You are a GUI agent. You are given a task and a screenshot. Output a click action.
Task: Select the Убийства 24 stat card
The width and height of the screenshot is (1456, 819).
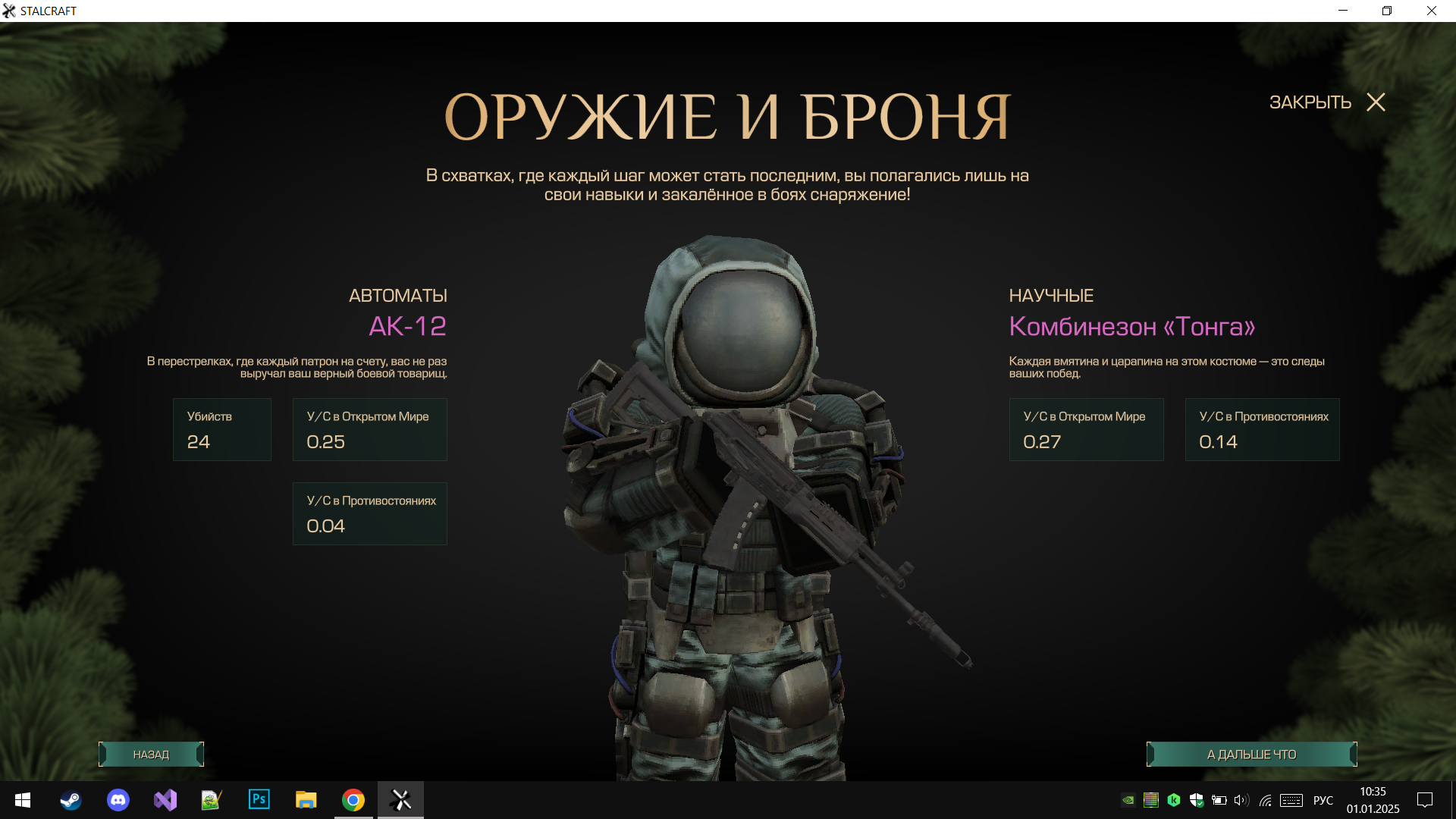pos(222,429)
